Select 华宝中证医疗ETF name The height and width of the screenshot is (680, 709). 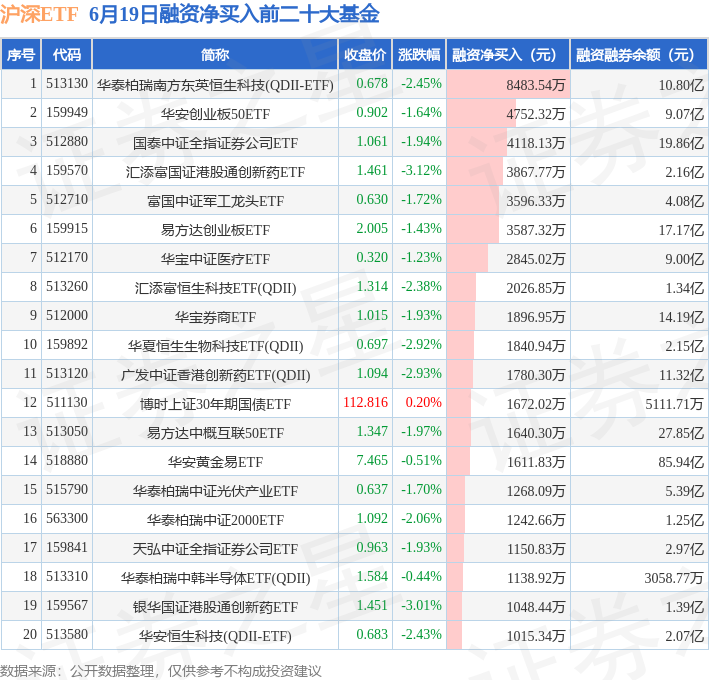pyautogui.click(x=215, y=259)
